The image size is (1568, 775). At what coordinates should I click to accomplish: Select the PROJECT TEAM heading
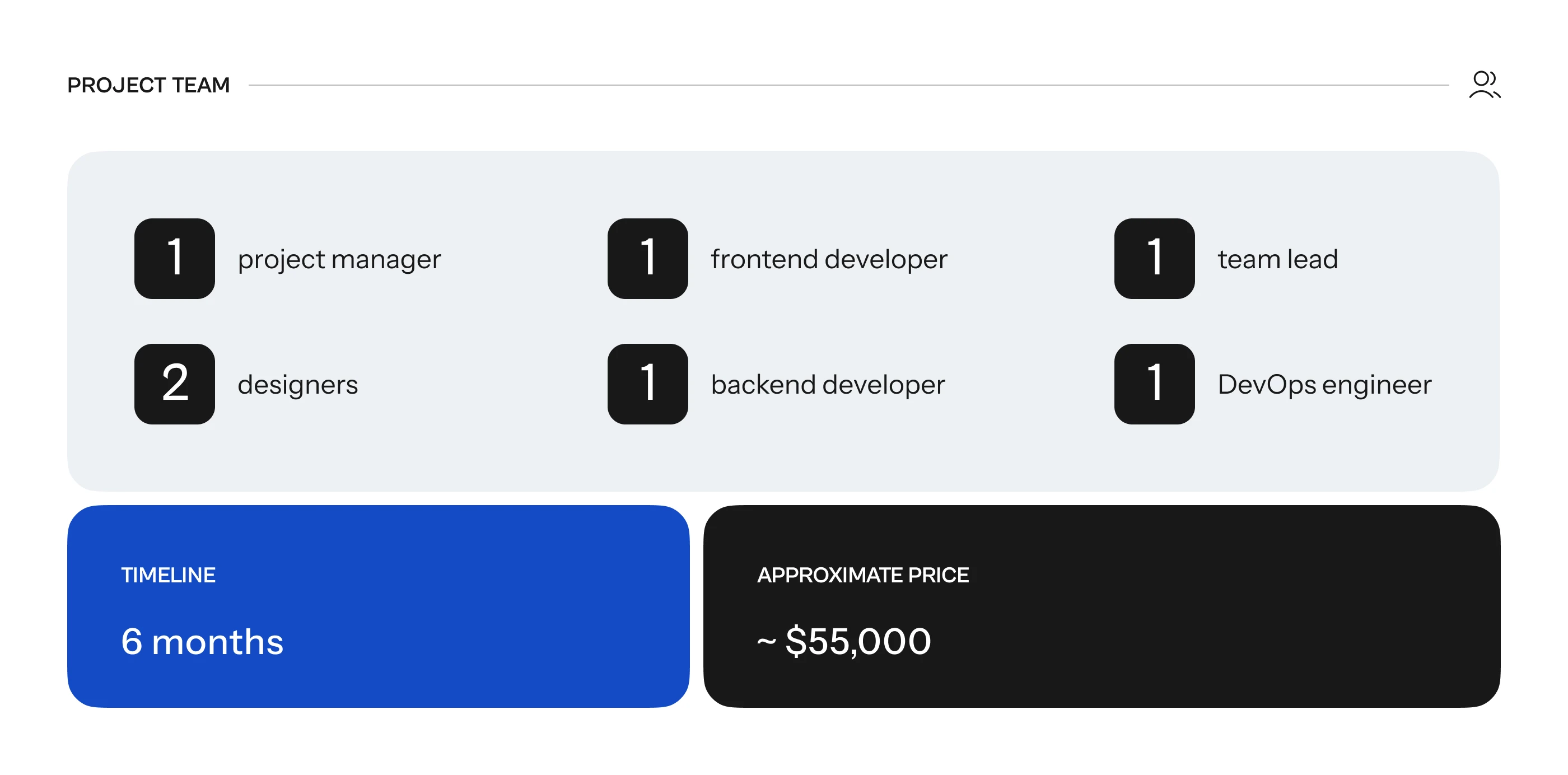(x=148, y=85)
